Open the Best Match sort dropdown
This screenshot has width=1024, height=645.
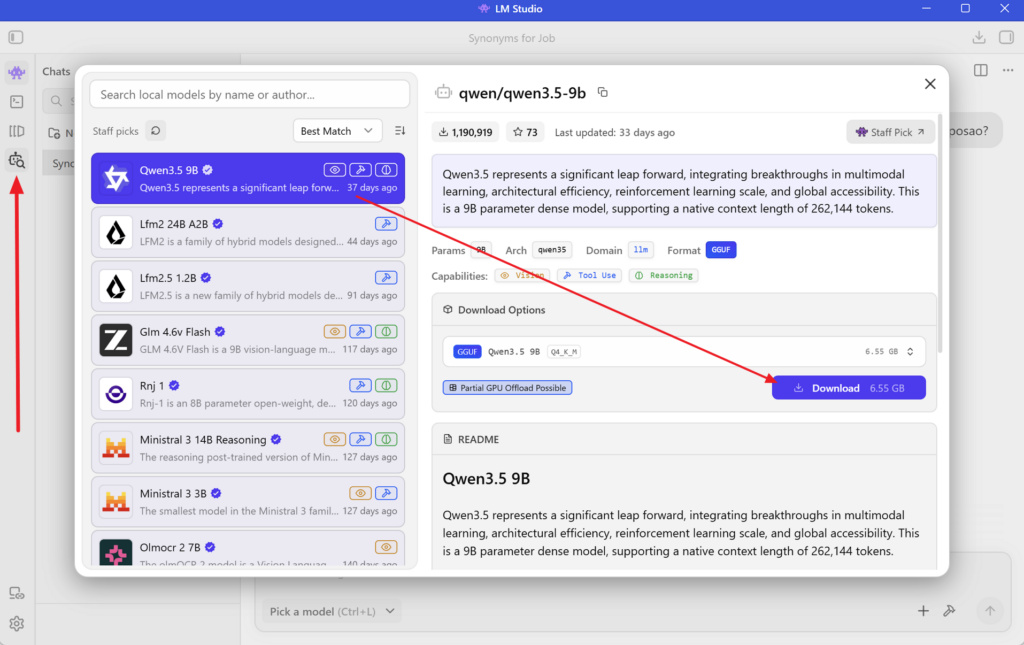337,131
